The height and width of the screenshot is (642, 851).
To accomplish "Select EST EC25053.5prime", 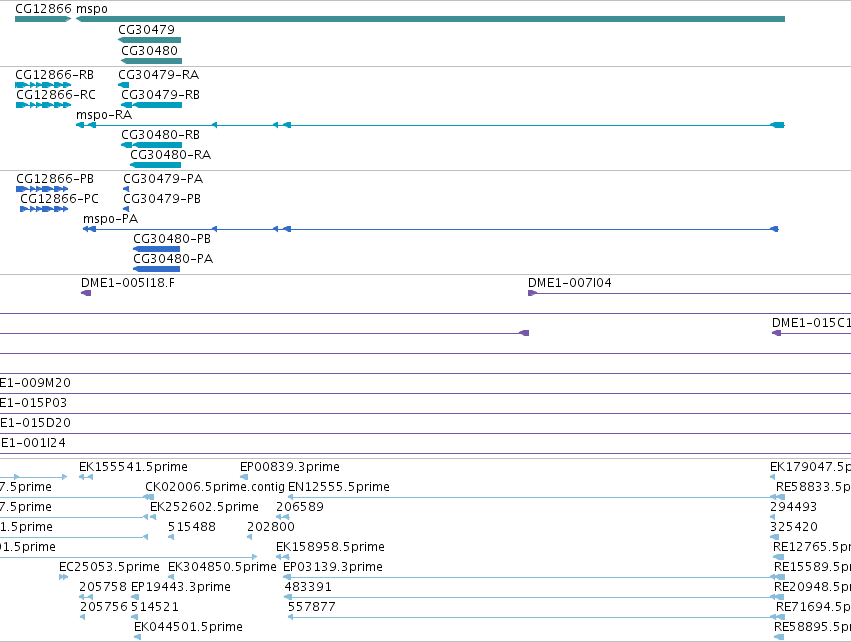I will pyautogui.click(x=63, y=577).
